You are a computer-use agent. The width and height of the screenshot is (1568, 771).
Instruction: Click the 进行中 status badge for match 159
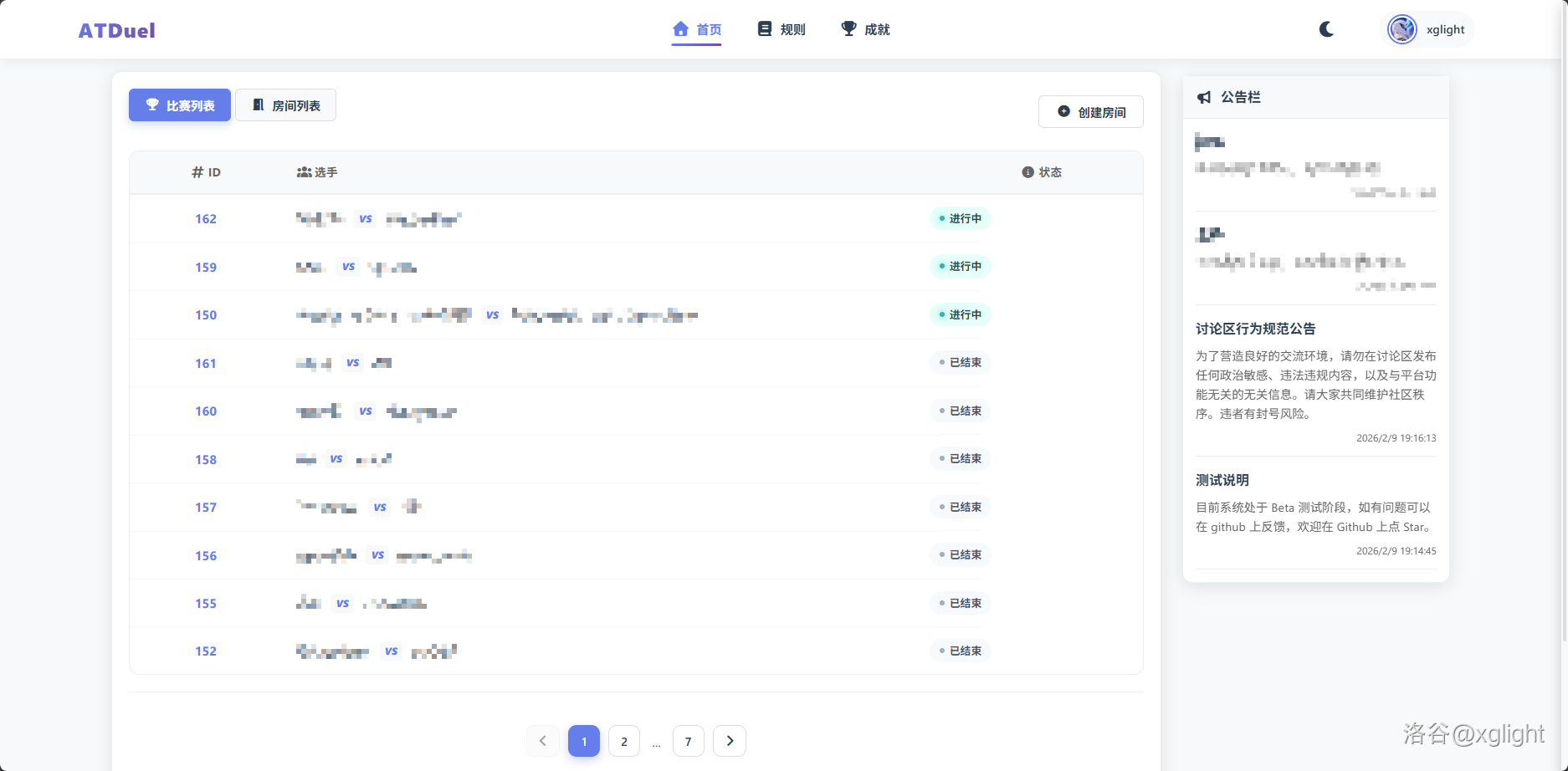961,267
